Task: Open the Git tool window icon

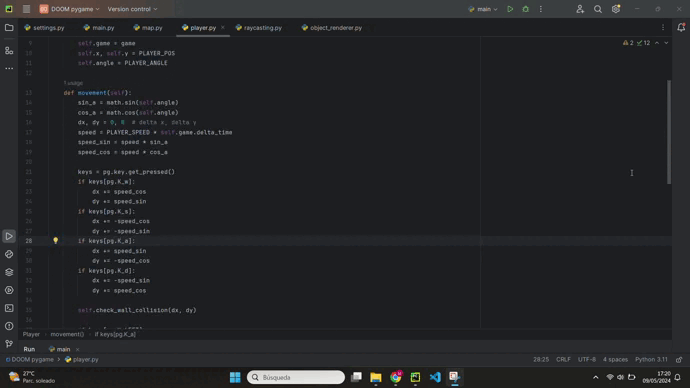Action: tap(9, 344)
